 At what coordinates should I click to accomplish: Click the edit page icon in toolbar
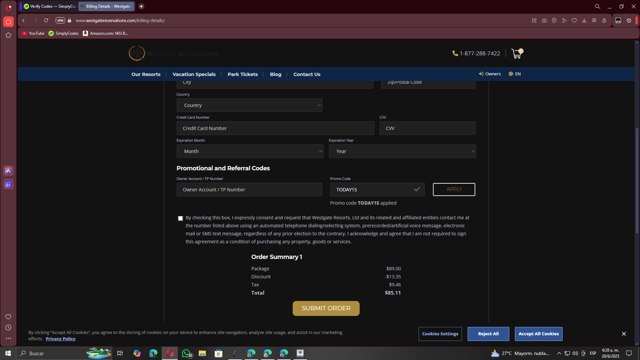click(x=534, y=20)
